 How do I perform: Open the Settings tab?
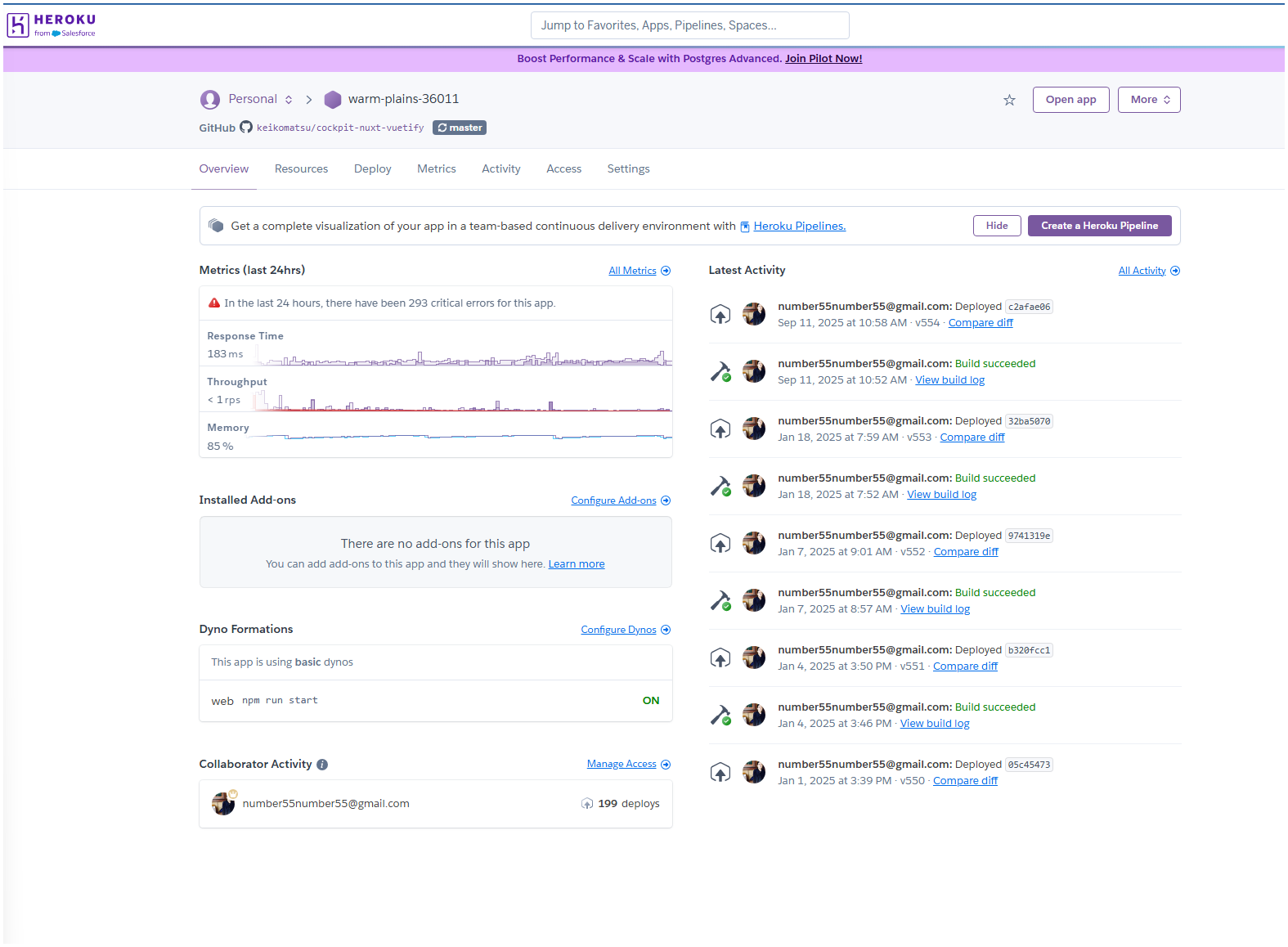pyautogui.click(x=629, y=169)
